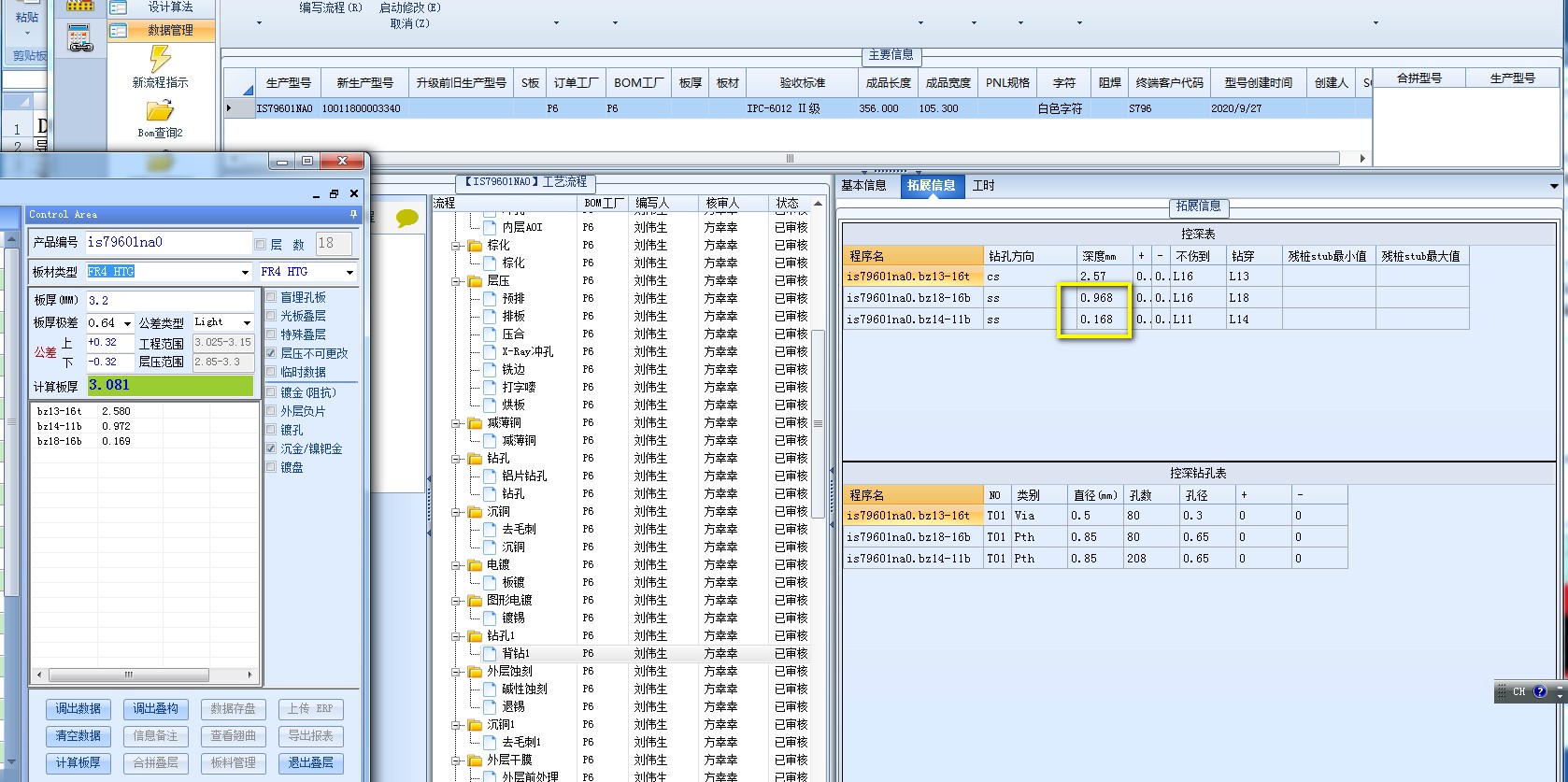Click the CH input language indicator

[x=1518, y=692]
